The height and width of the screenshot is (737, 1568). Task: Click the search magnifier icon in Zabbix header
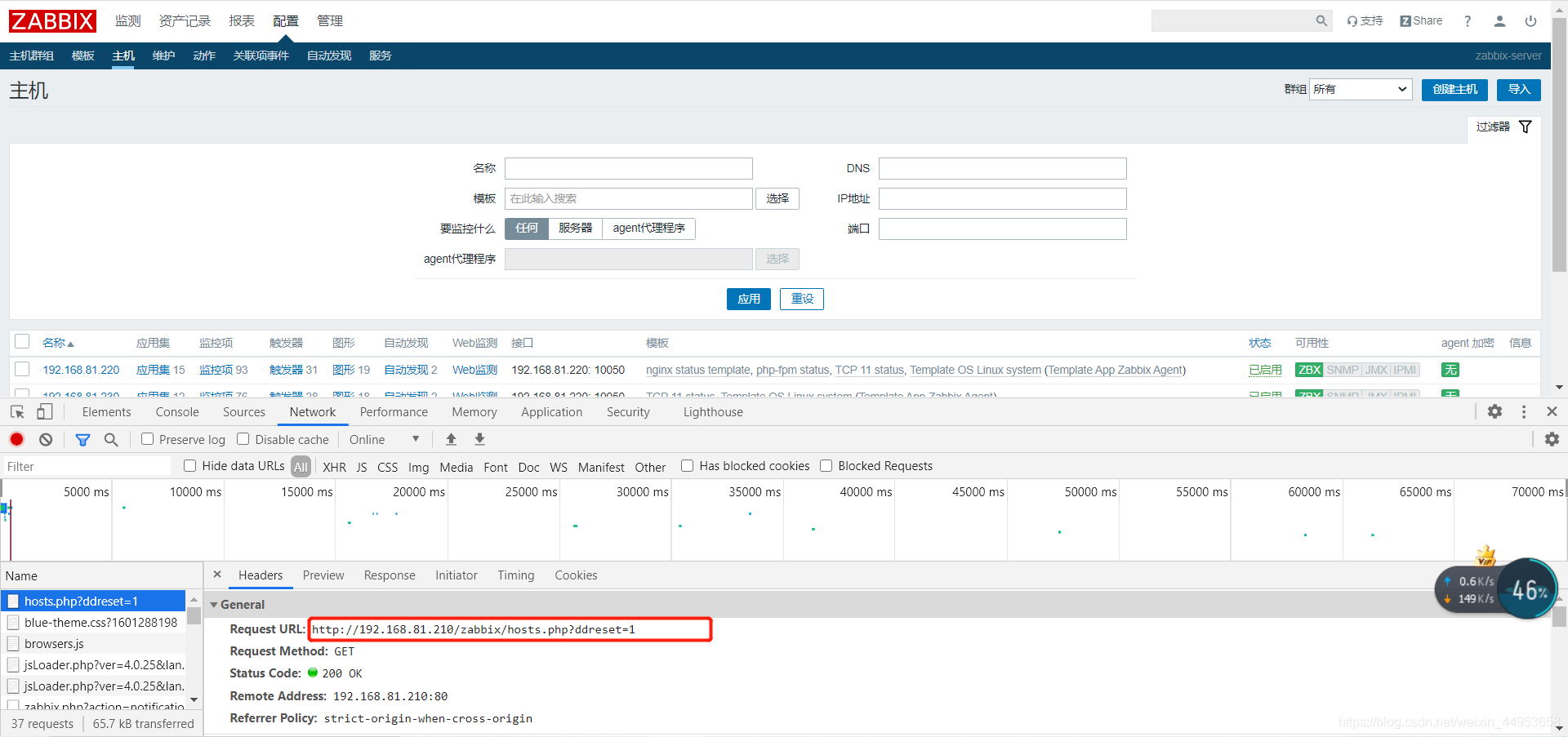coord(1321,21)
